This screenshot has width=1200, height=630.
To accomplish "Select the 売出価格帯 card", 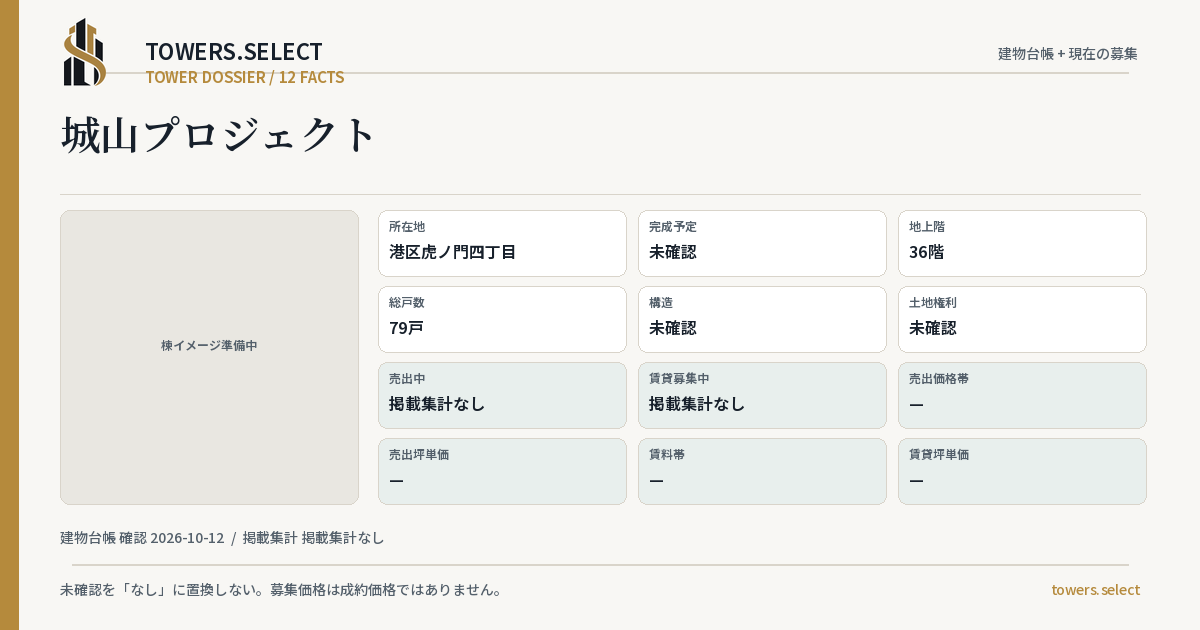I will pyautogui.click(x=1022, y=395).
